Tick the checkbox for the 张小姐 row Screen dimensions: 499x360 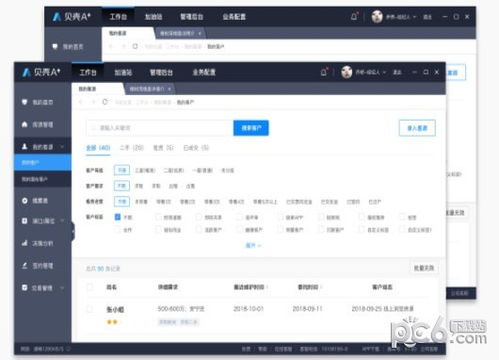click(x=89, y=309)
